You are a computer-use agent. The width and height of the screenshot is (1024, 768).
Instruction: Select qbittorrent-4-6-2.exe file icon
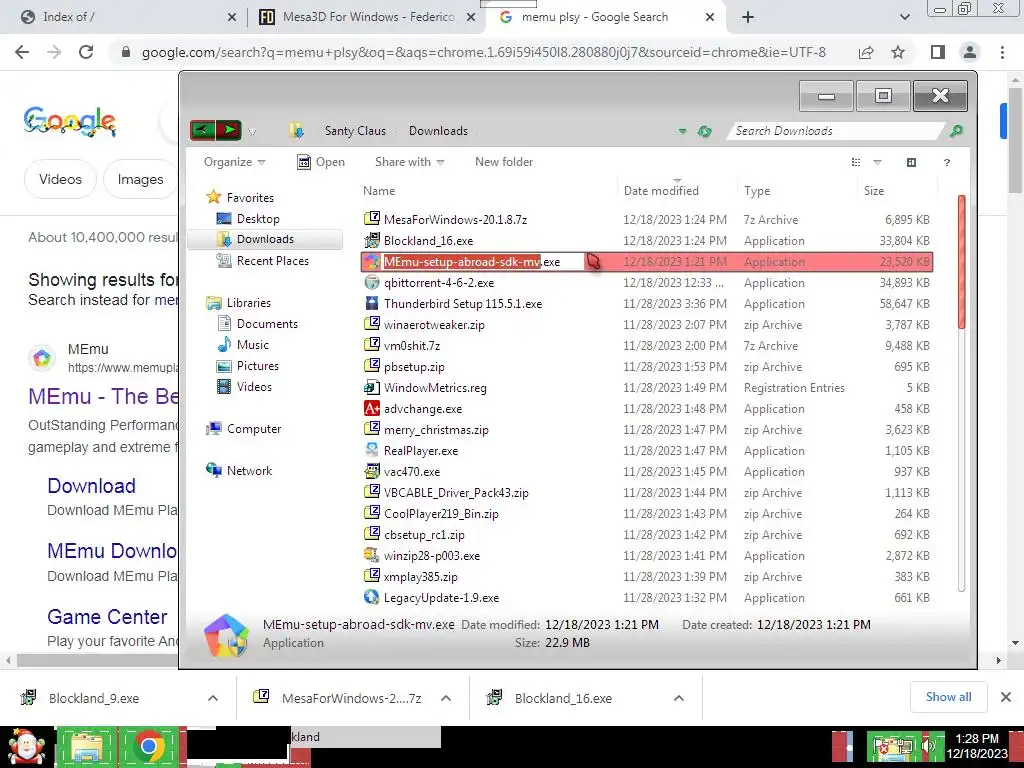coord(372,282)
